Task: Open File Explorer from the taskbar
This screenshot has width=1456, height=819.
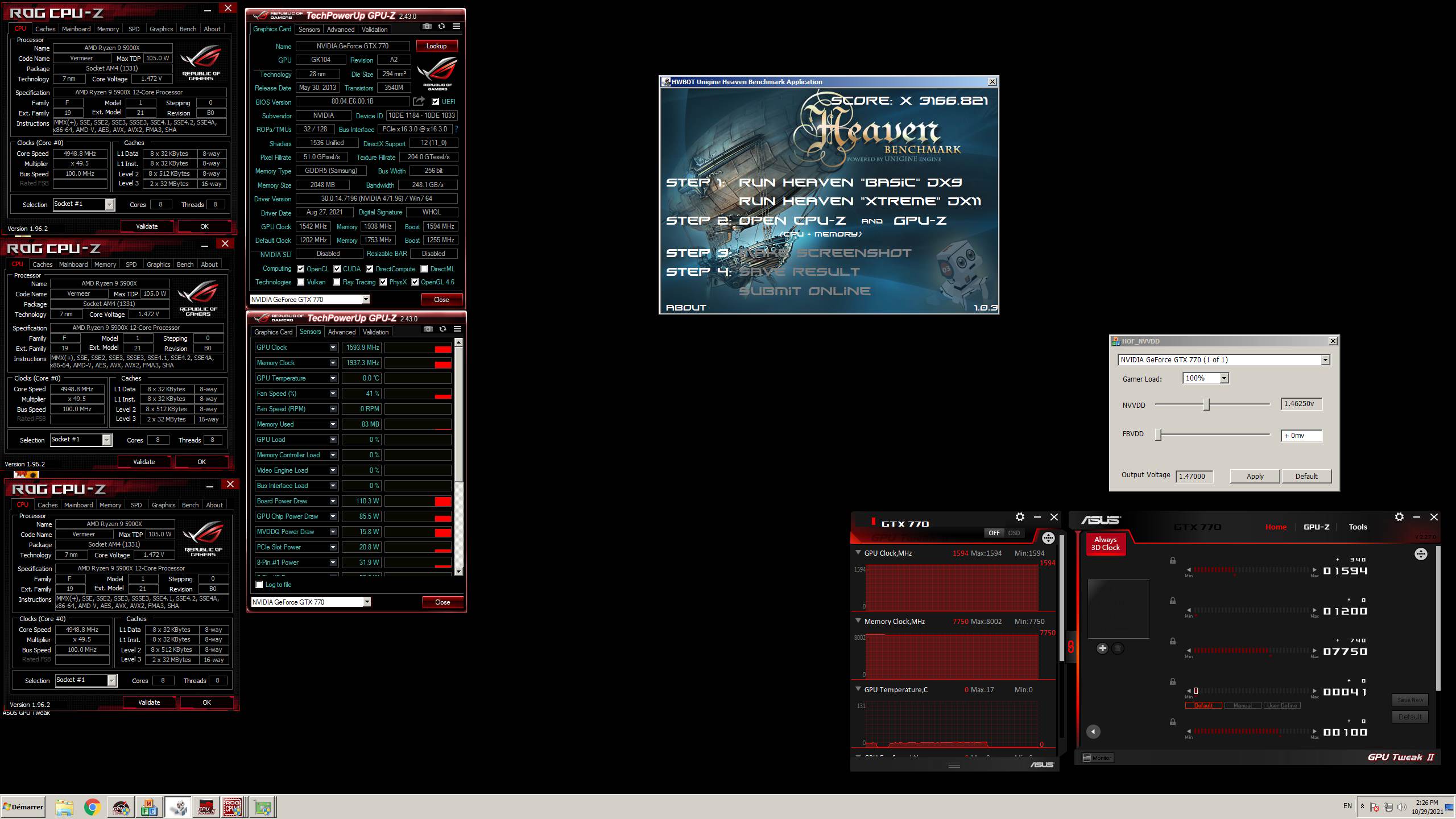Action: 64,807
